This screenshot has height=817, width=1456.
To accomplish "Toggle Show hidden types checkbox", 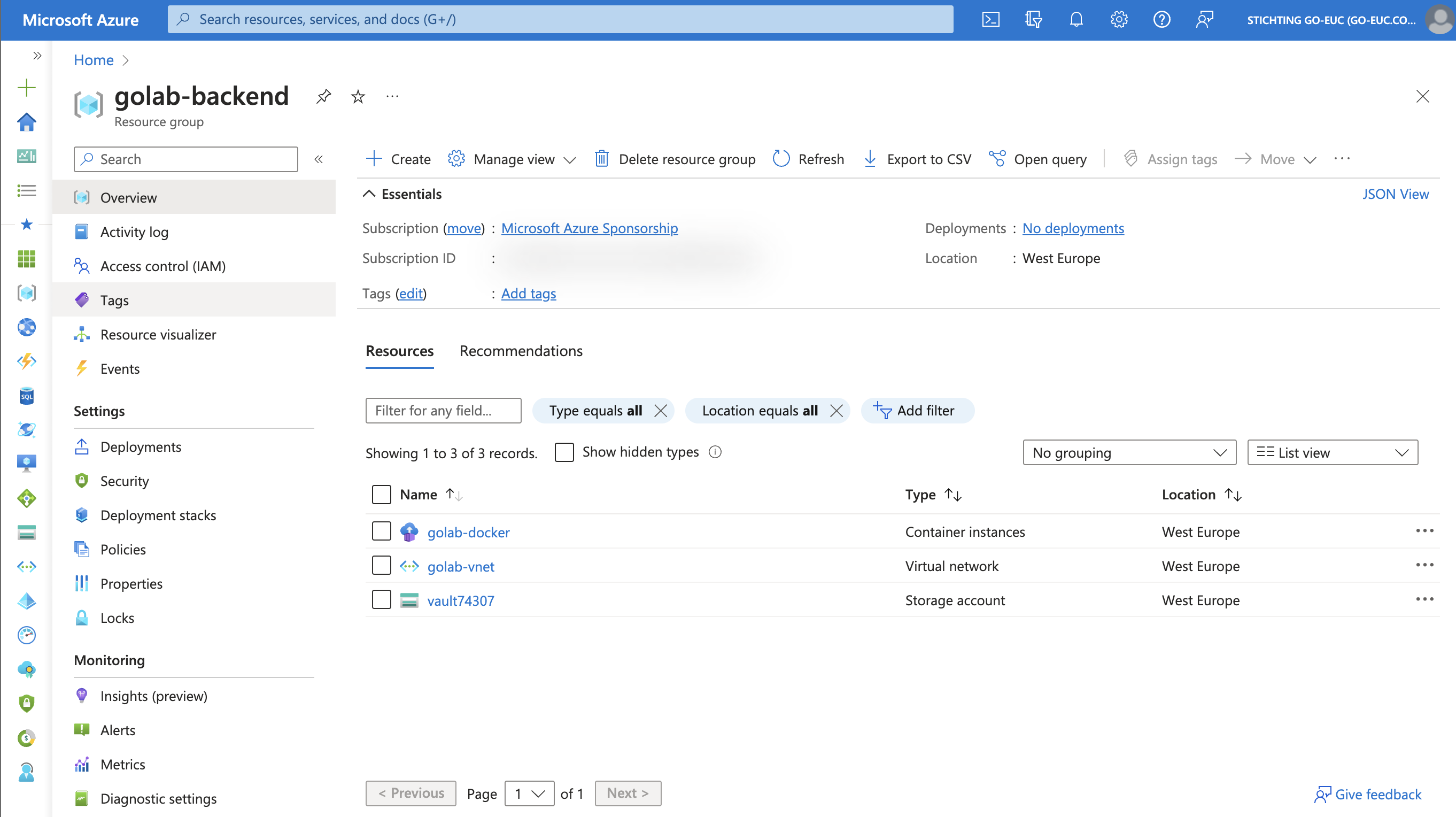I will pyautogui.click(x=564, y=452).
